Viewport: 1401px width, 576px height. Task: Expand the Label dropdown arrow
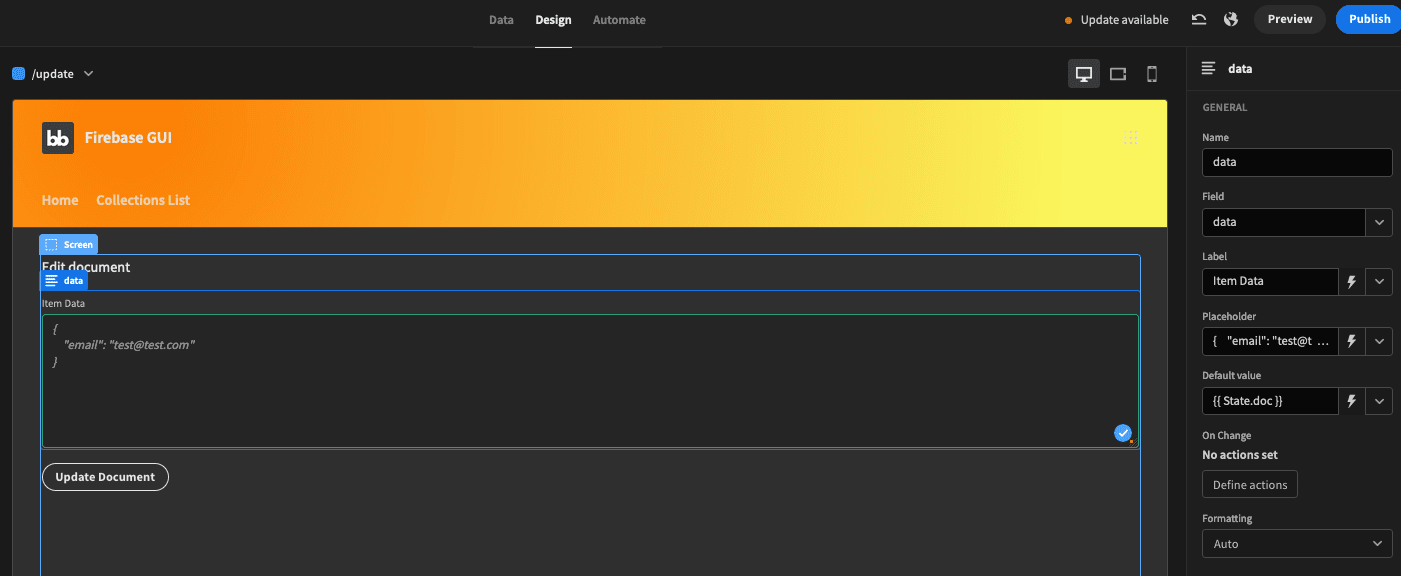click(1379, 282)
